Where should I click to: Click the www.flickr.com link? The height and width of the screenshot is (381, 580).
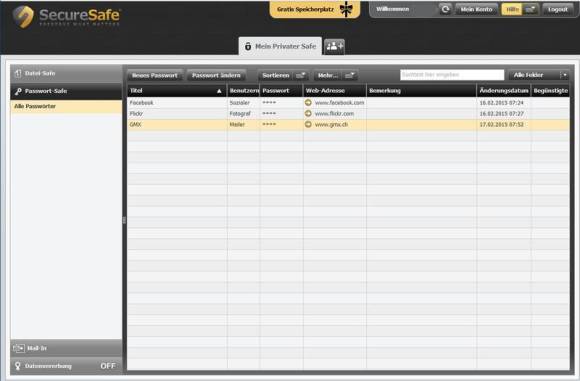point(334,114)
